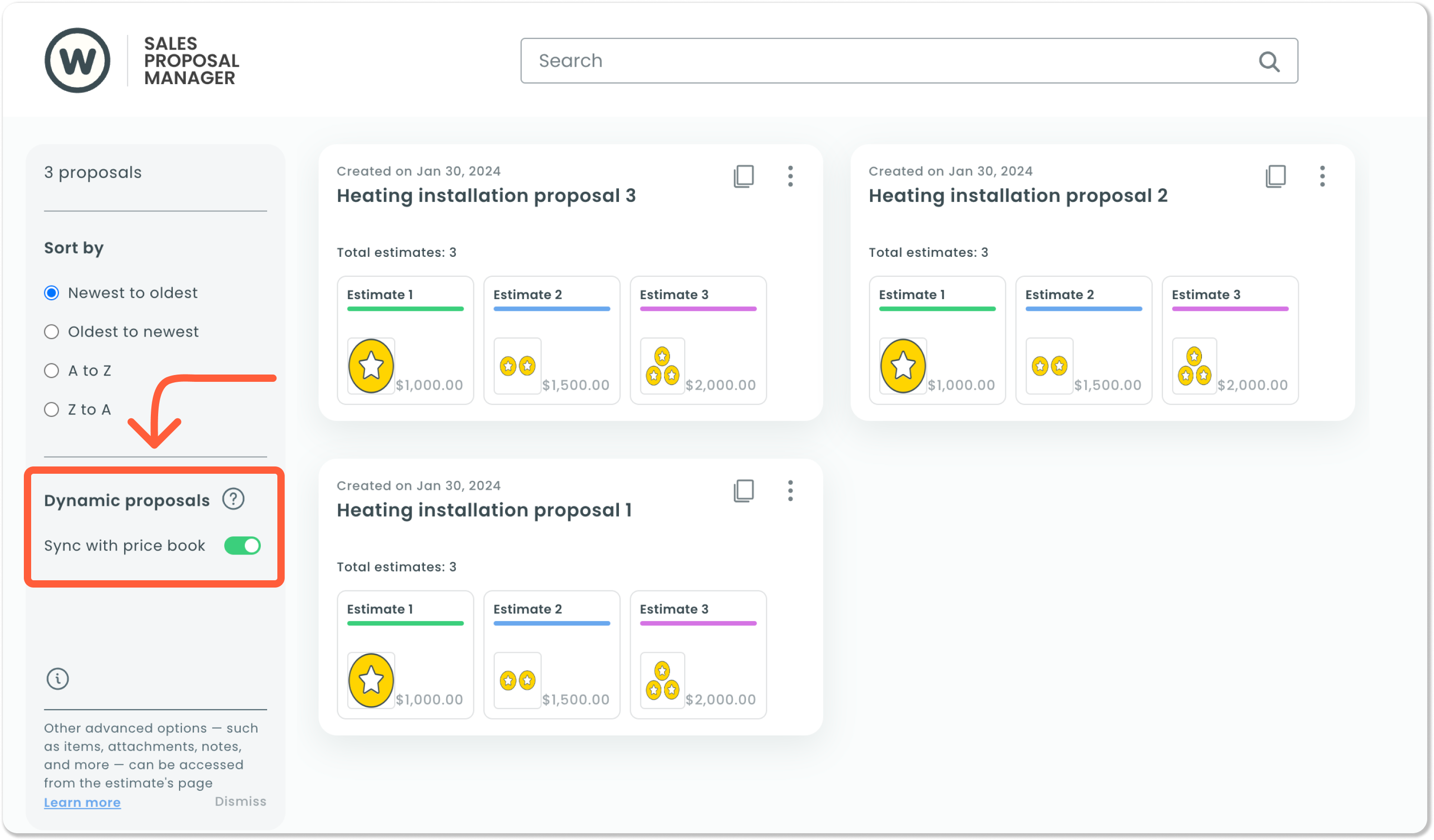
Task: Click the W logo icon
Action: (x=77, y=60)
